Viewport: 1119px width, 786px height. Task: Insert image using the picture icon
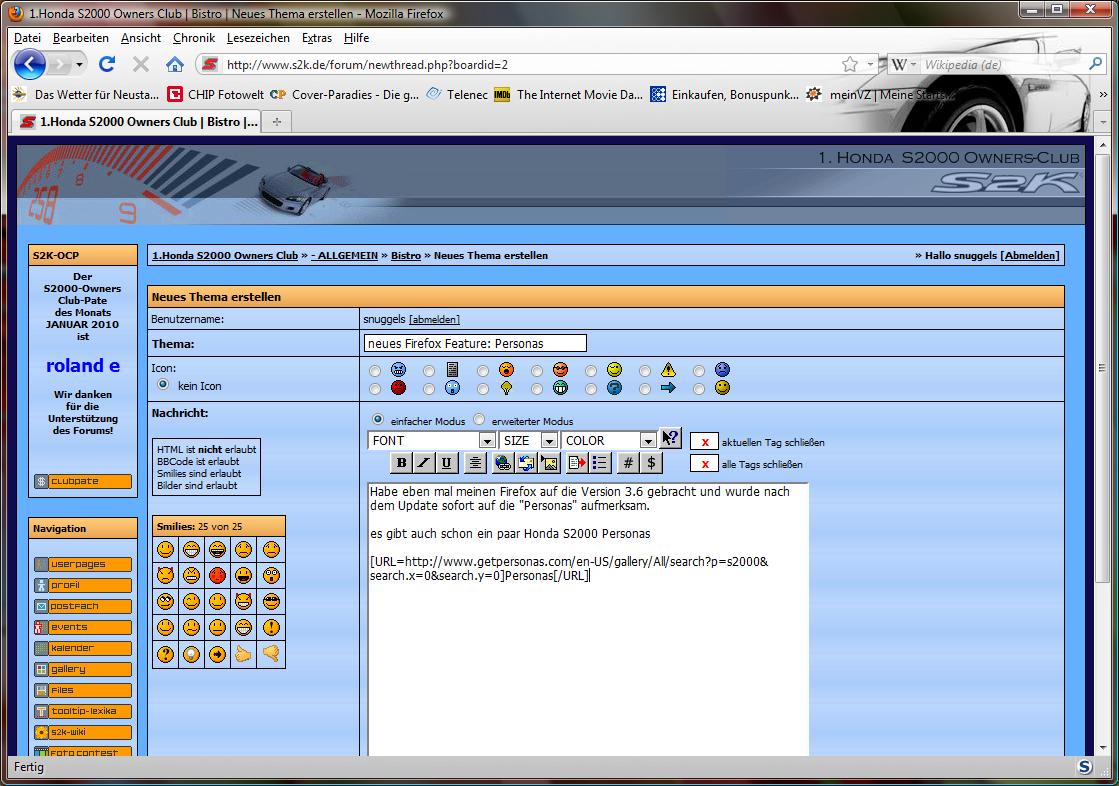coord(548,462)
